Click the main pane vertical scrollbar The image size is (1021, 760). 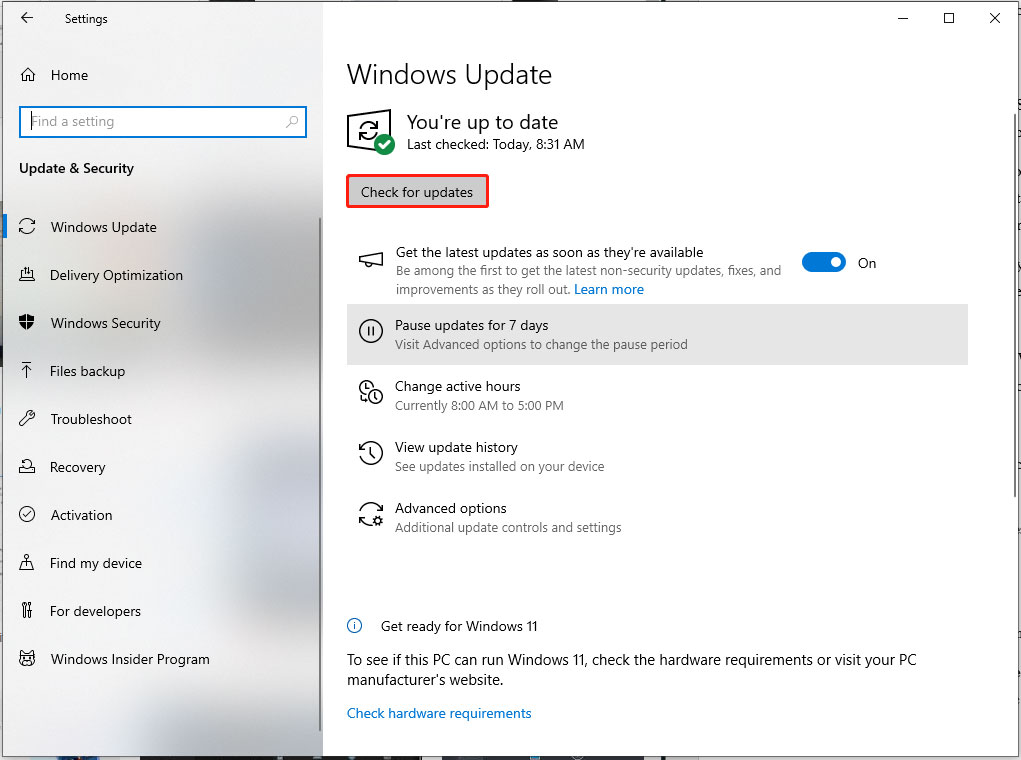pos(1015,305)
